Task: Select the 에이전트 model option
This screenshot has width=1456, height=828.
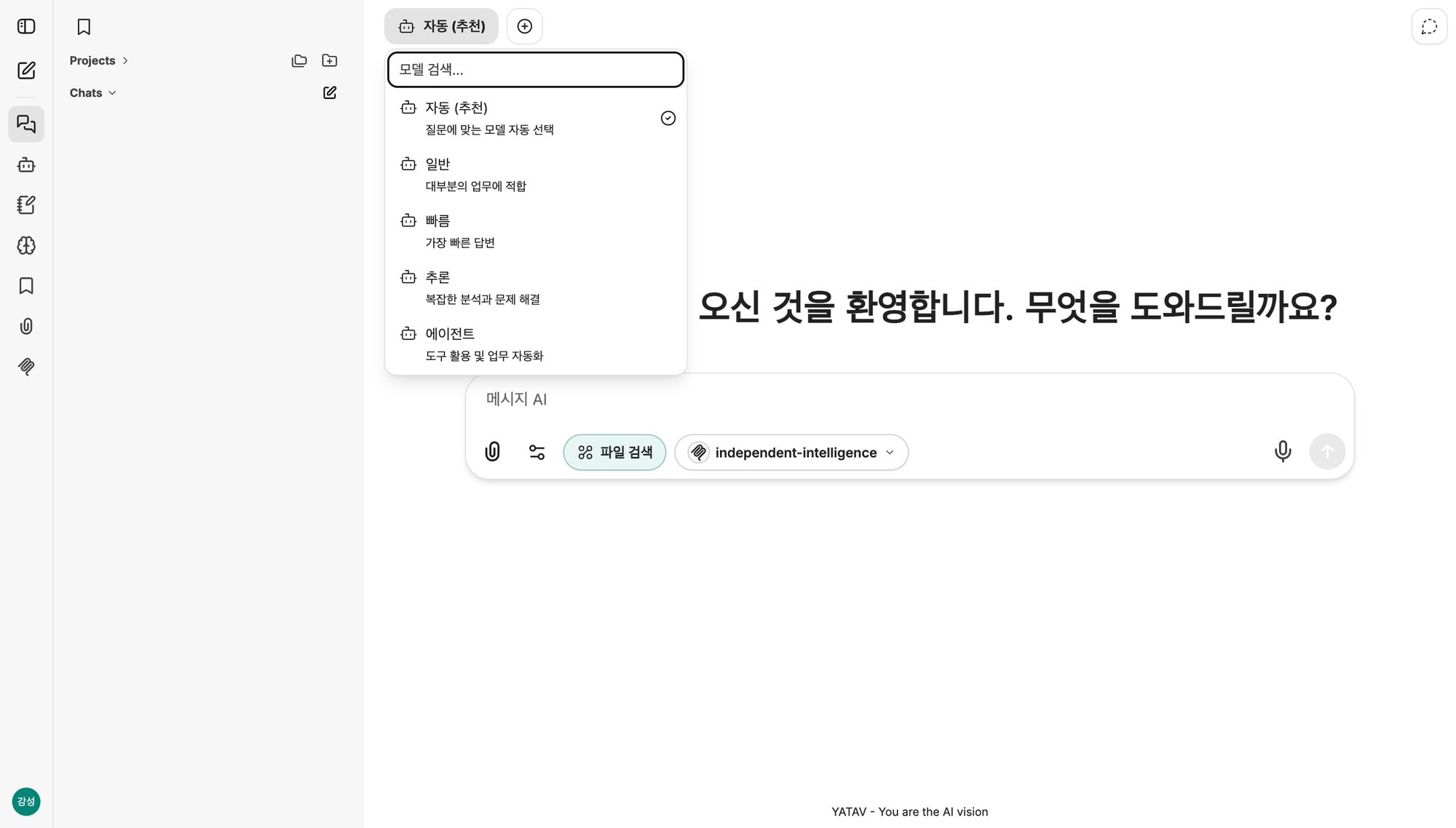Action: [536, 344]
